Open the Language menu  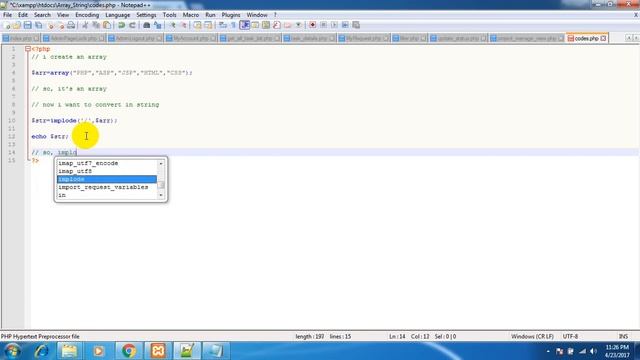tap(118, 15)
